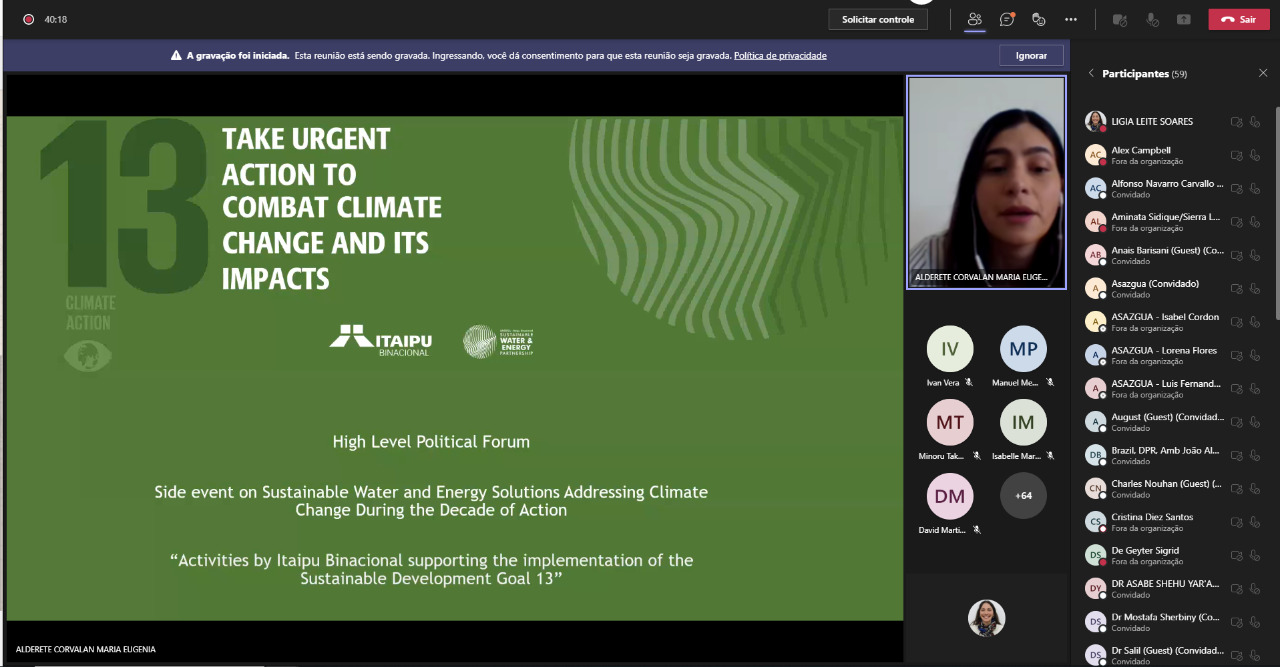Select participant Cristina Diez Santos
1280x667 pixels.
coord(1174,522)
